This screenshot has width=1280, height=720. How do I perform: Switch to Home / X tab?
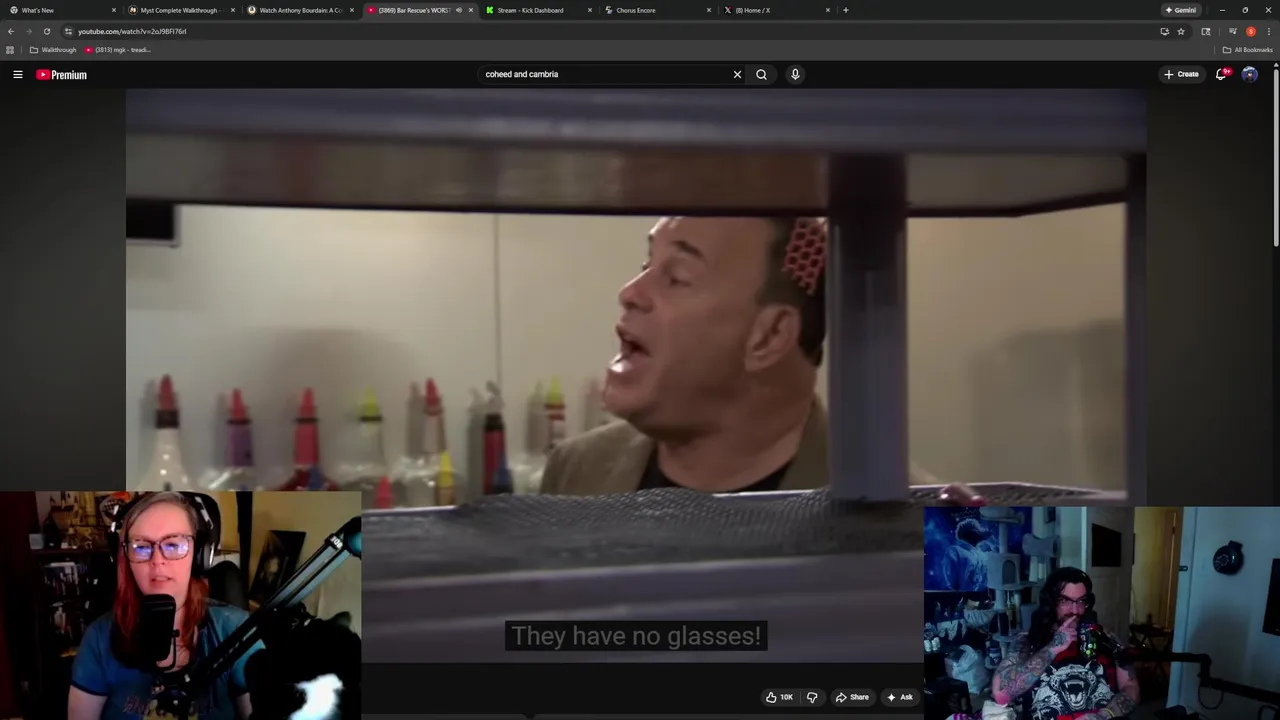pos(774,10)
